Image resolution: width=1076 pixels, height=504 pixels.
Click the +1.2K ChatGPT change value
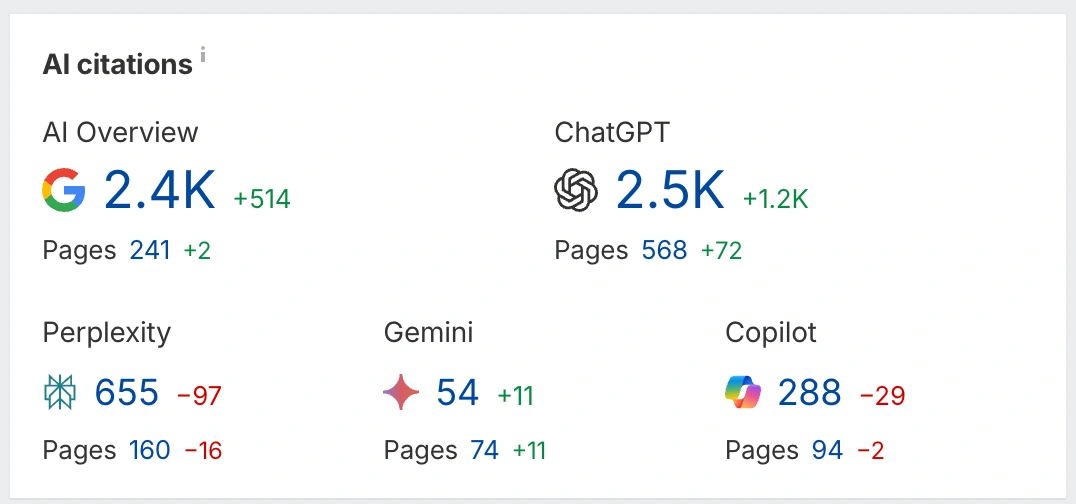pyautogui.click(x=775, y=200)
